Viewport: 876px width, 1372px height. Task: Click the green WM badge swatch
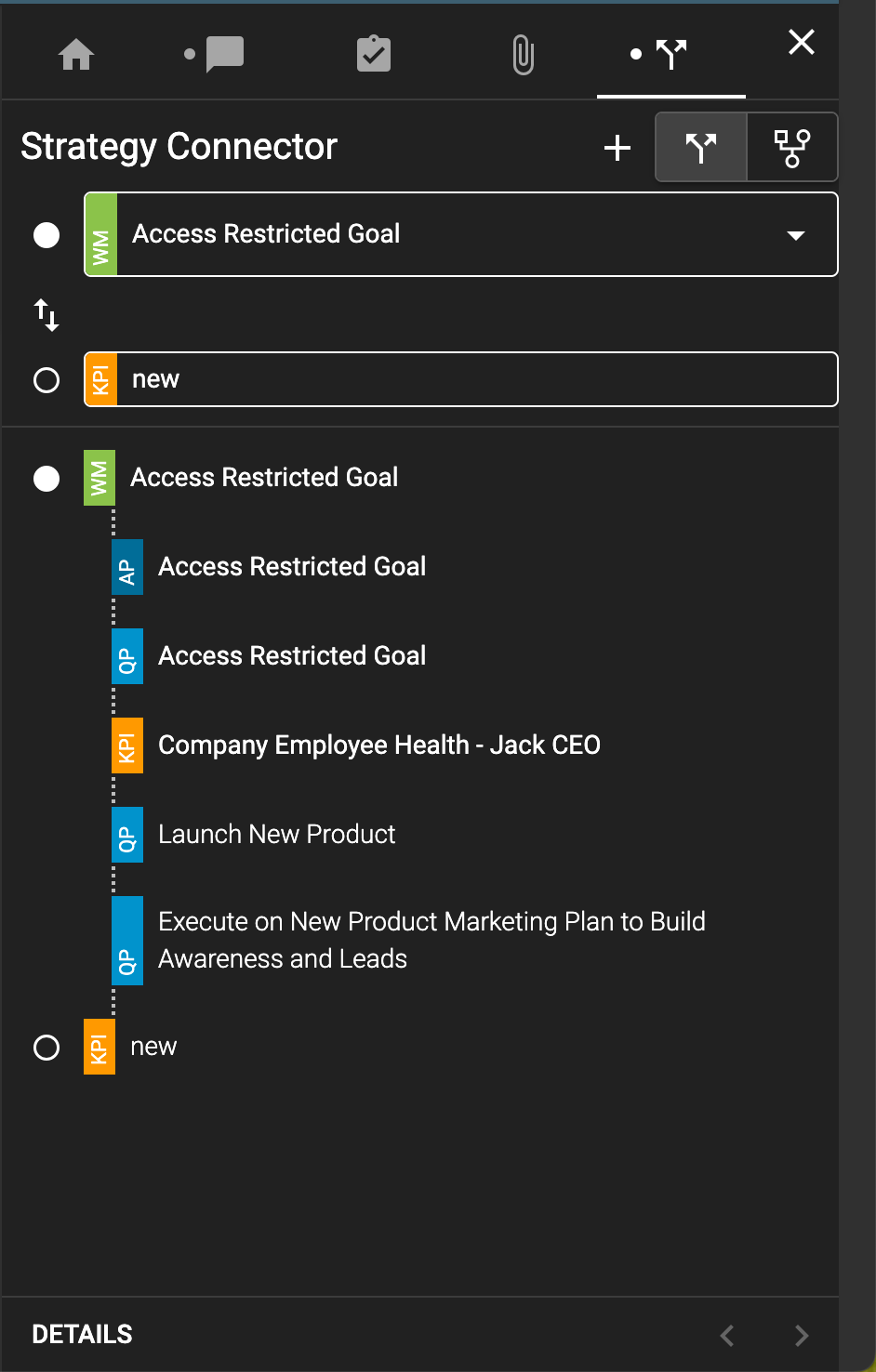pyautogui.click(x=100, y=234)
